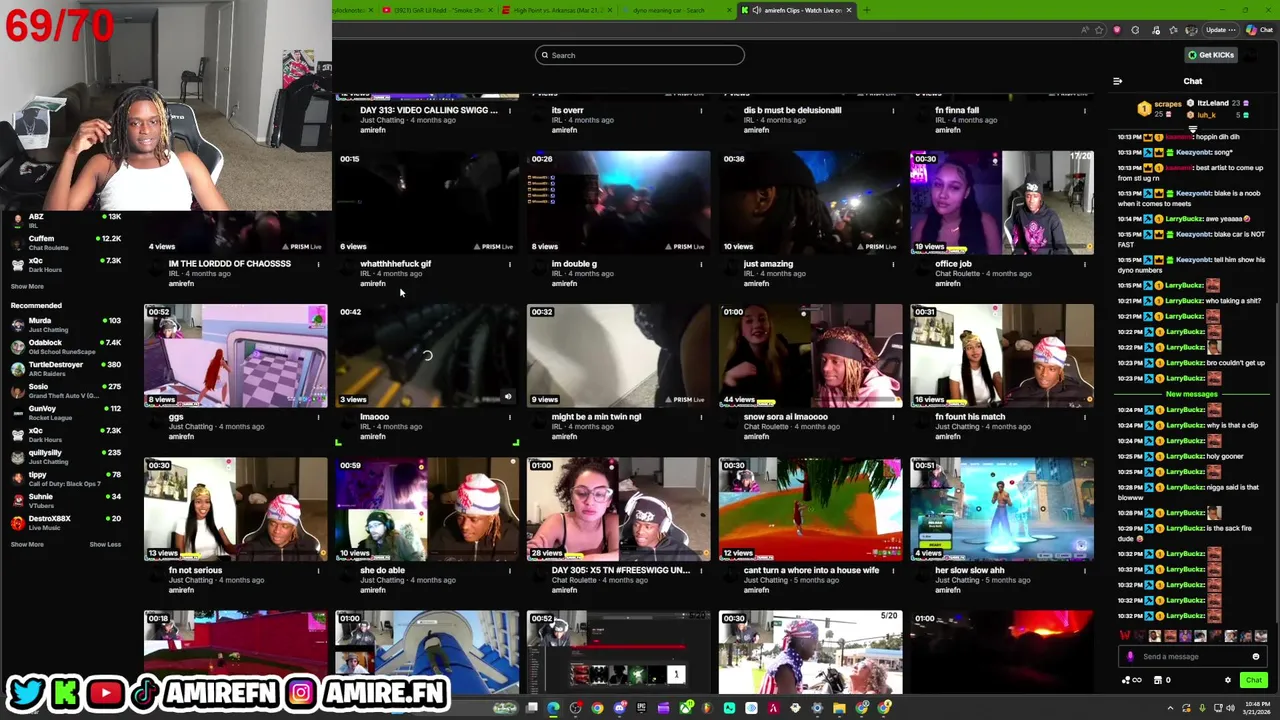Open 'DAY 325: X5 TN #FREESWIGG' clip title

[x=620, y=570]
